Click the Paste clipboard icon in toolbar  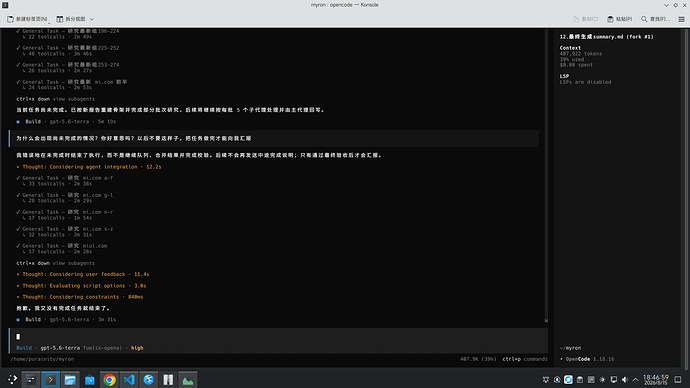tap(610, 19)
